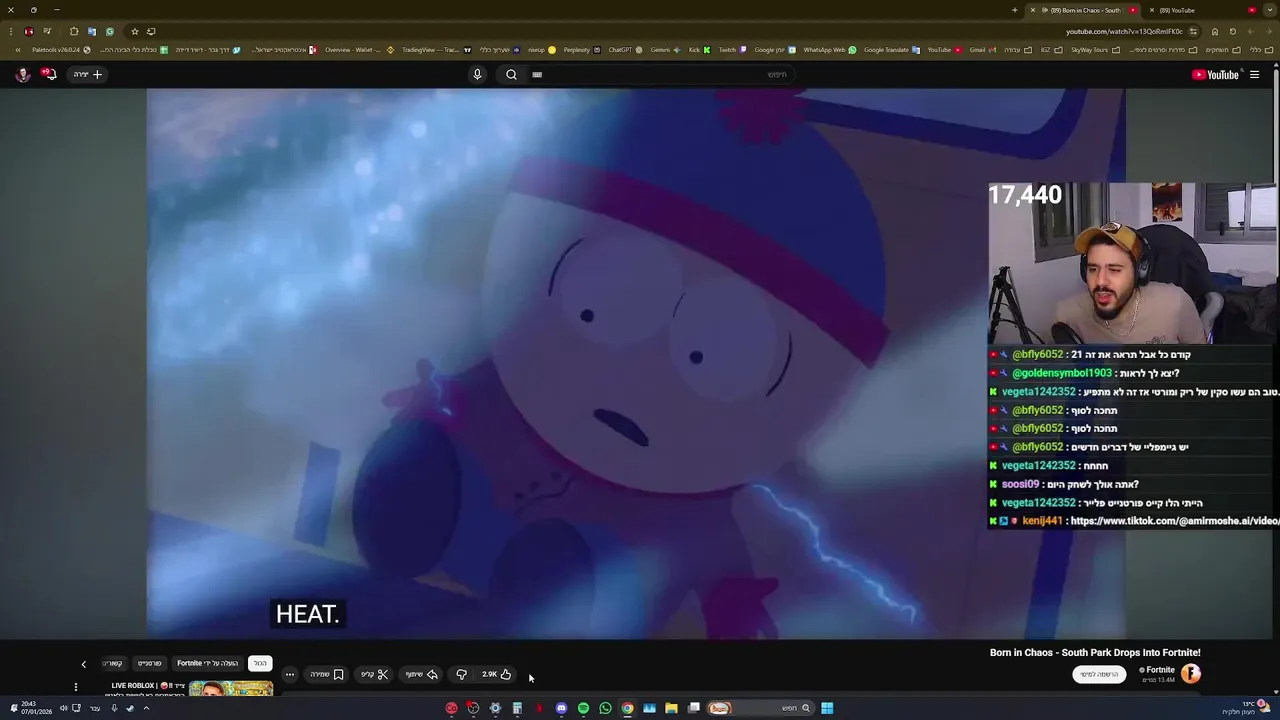
Task: Show hidden system tray icons chevron
Action: [146, 708]
